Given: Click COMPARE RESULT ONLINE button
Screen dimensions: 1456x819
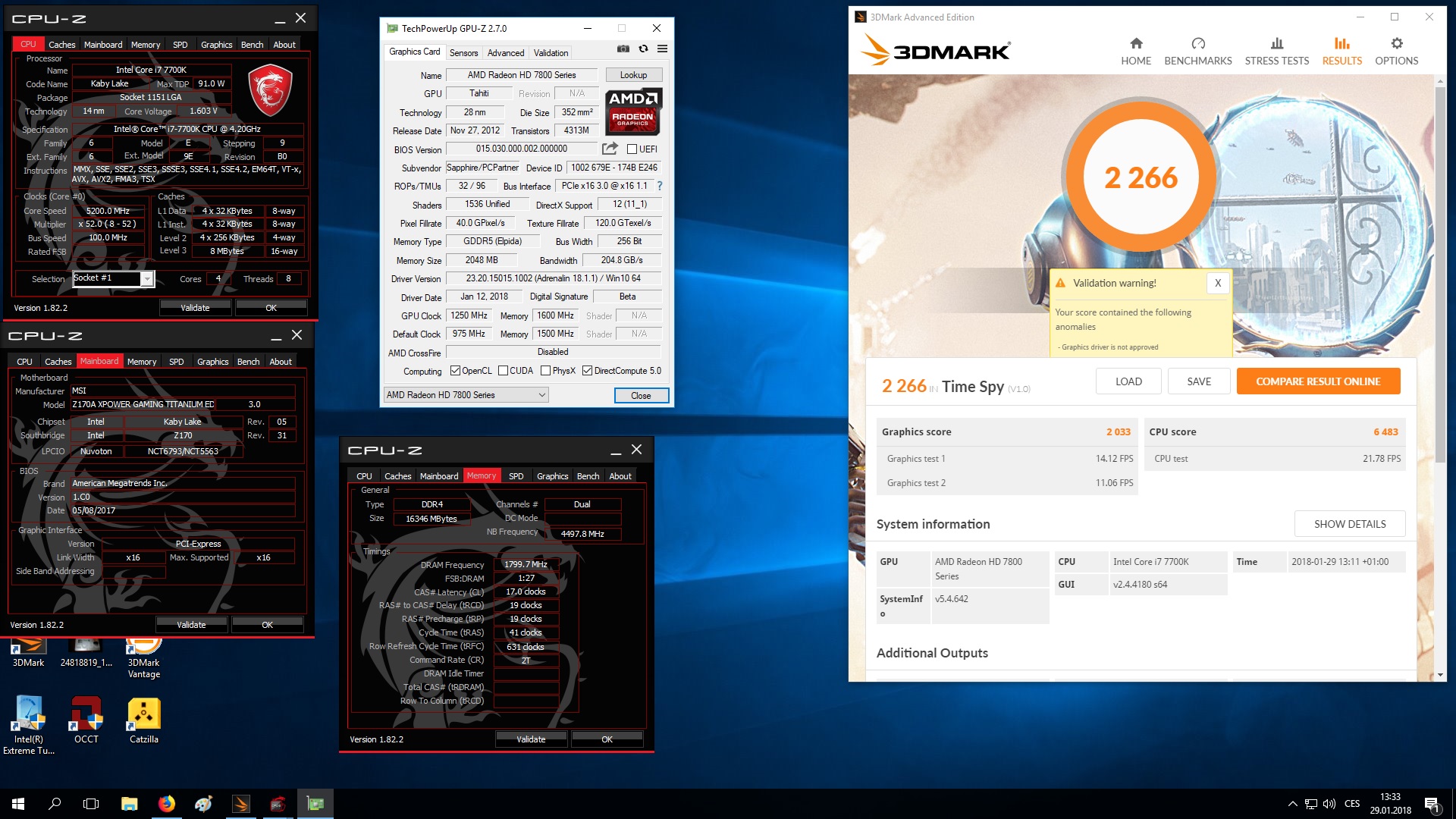Looking at the screenshot, I should click(1318, 381).
